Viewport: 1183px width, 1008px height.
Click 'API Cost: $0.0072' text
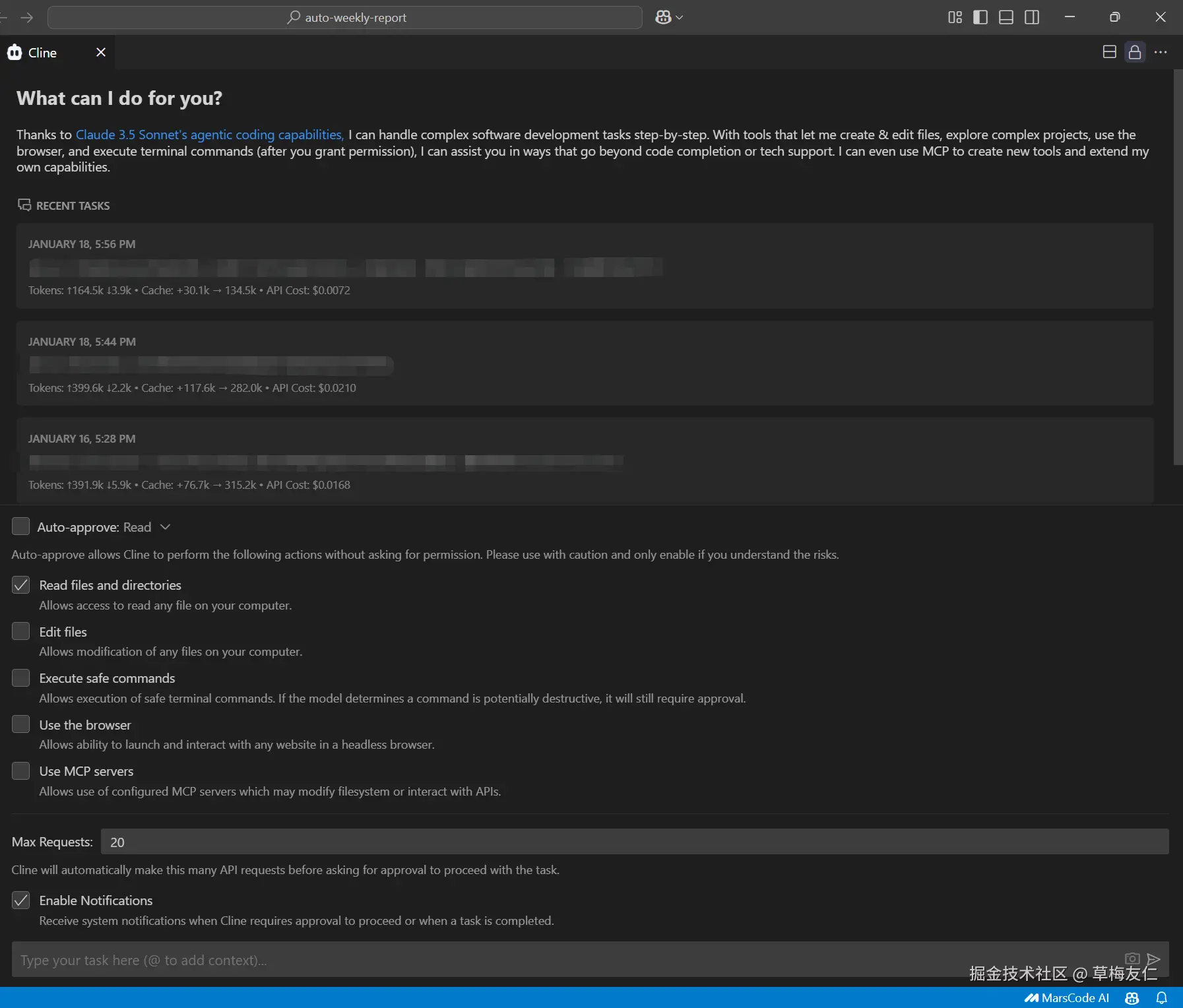coord(308,290)
